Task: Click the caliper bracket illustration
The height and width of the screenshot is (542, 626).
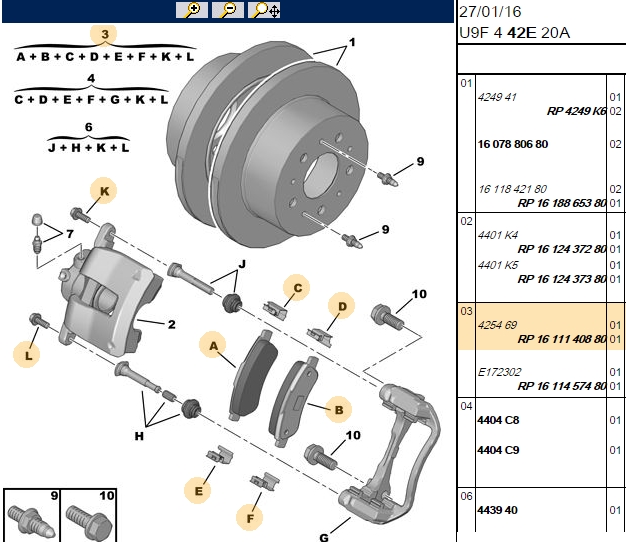Action: pos(391,453)
